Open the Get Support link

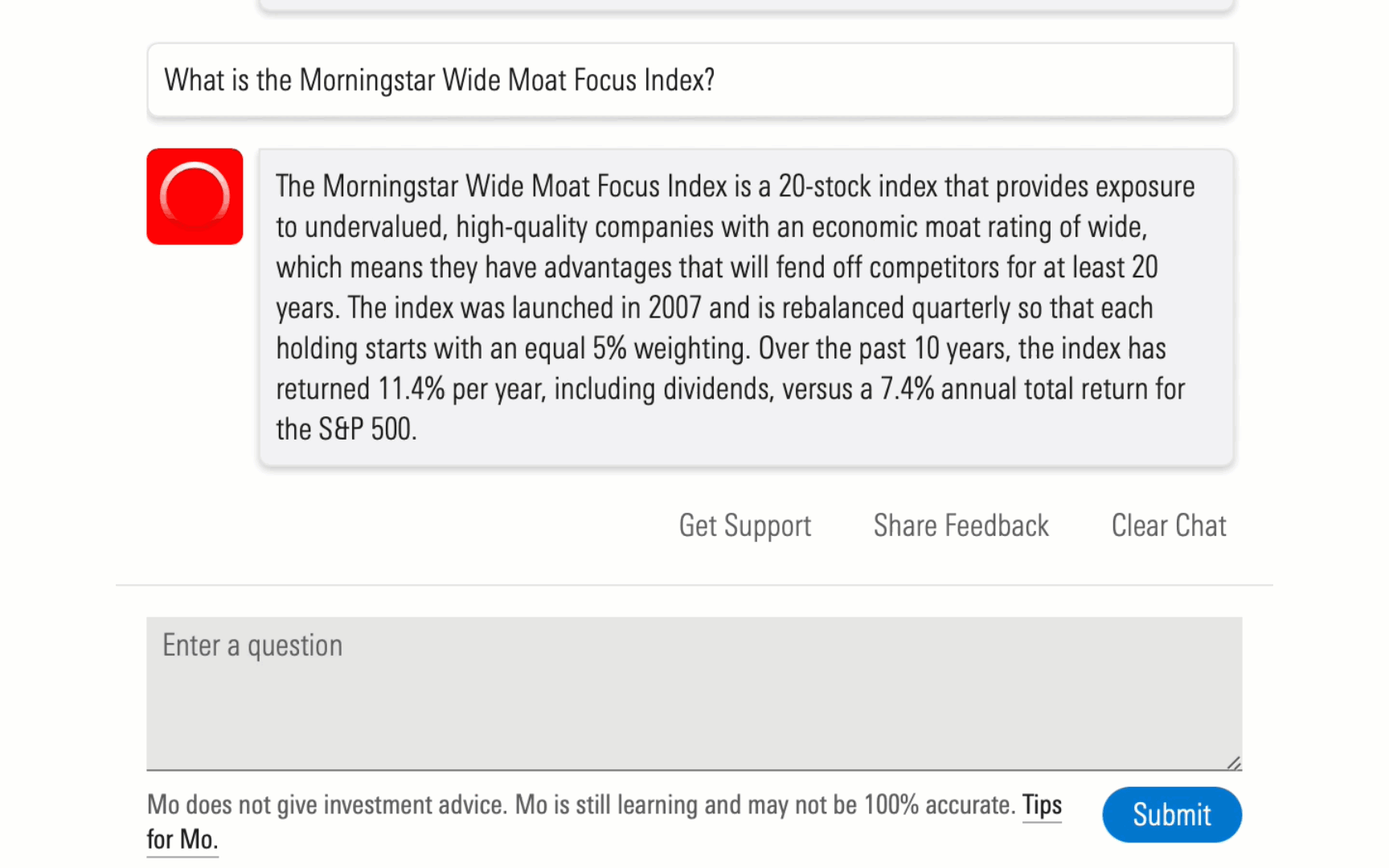[x=744, y=526]
